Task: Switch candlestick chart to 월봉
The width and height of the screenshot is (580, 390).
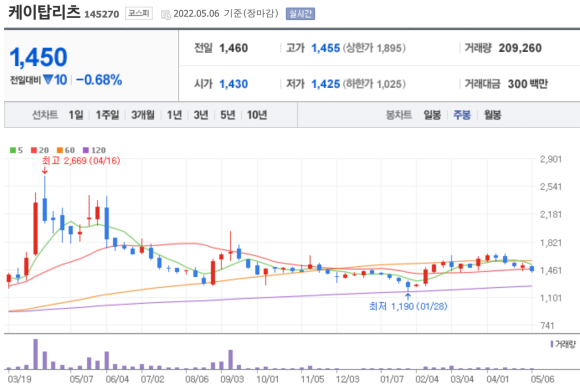Action: click(492, 115)
